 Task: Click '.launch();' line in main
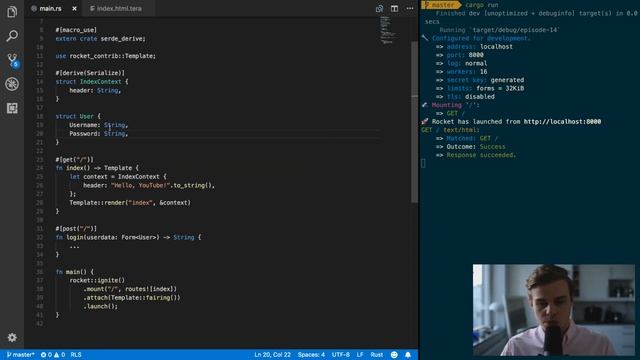click(100, 306)
